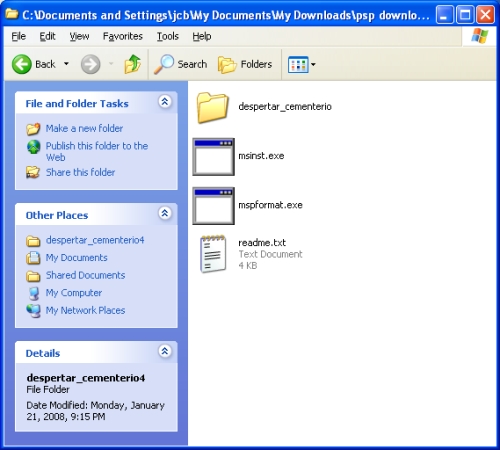500x450 pixels.
Task: Select the msinst.exe application icon
Action: [213, 157]
